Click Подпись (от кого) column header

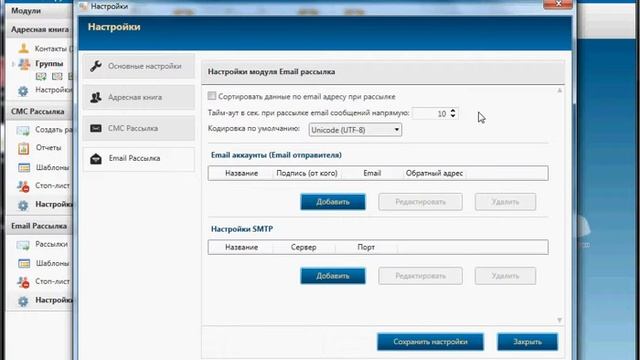click(x=307, y=173)
